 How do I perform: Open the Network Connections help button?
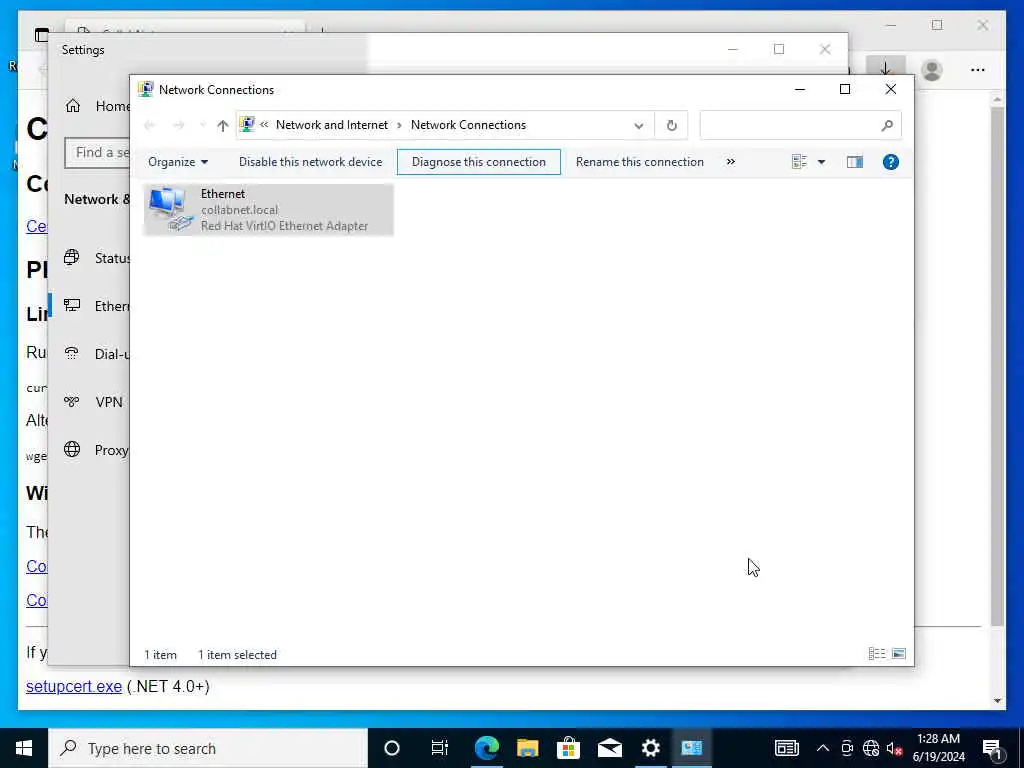coord(890,162)
